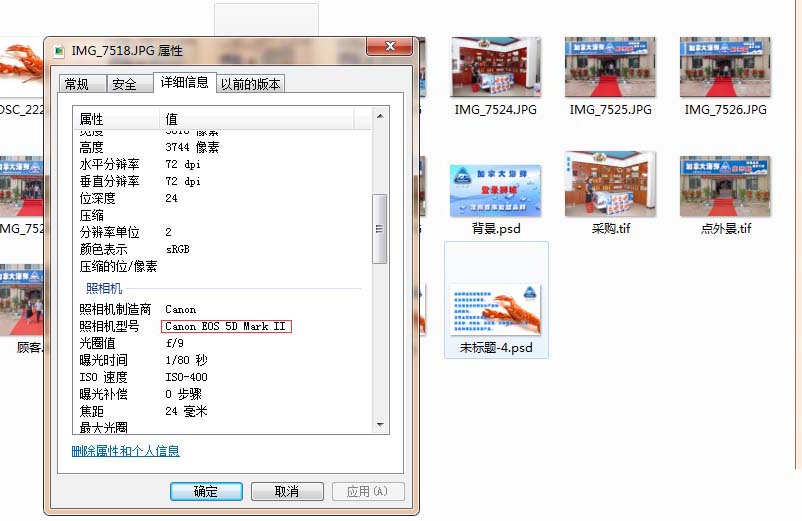Select the 未标题-4.psd file thumbnail
802x521 pixels.
coord(496,309)
